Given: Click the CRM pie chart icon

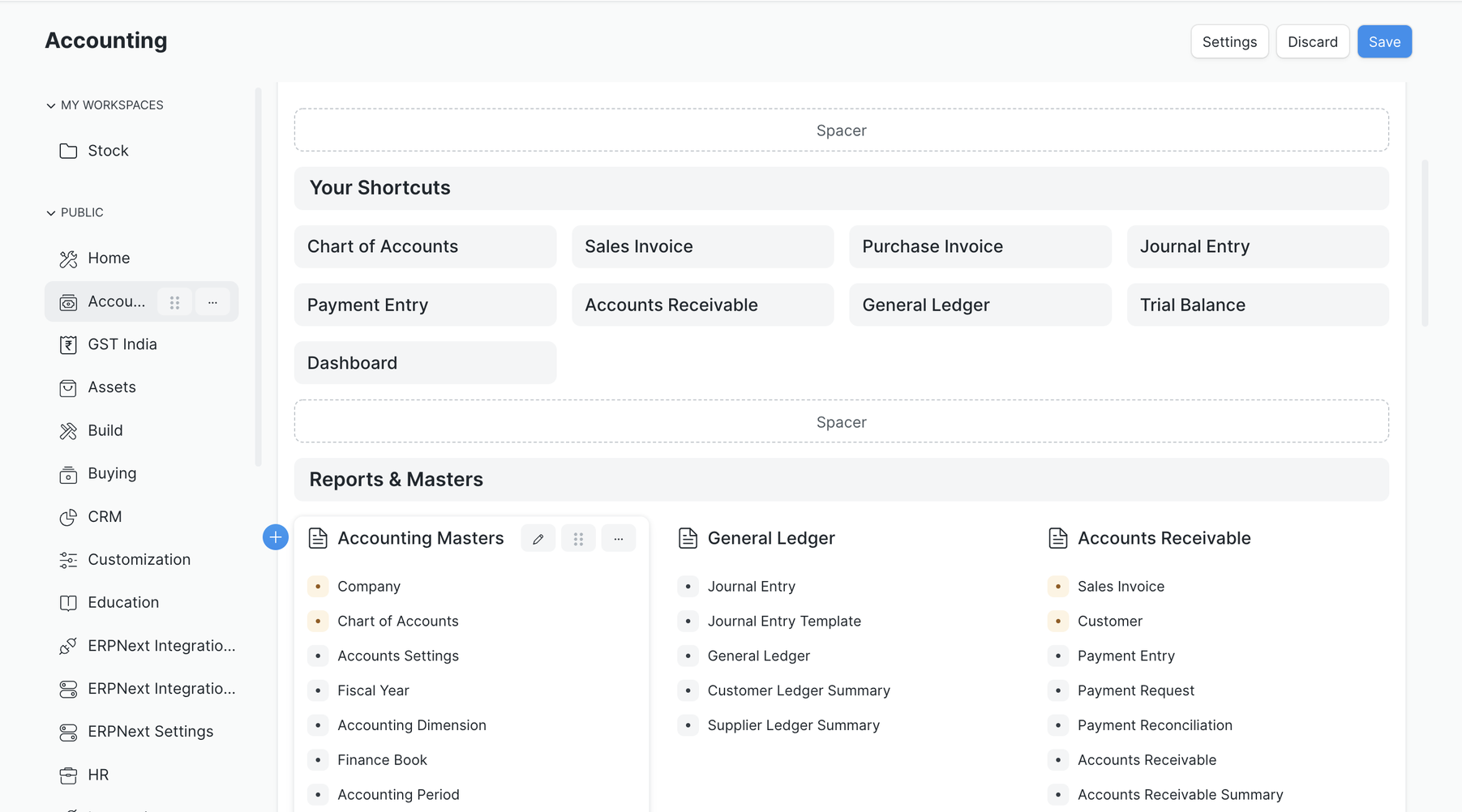Looking at the screenshot, I should (x=68, y=517).
